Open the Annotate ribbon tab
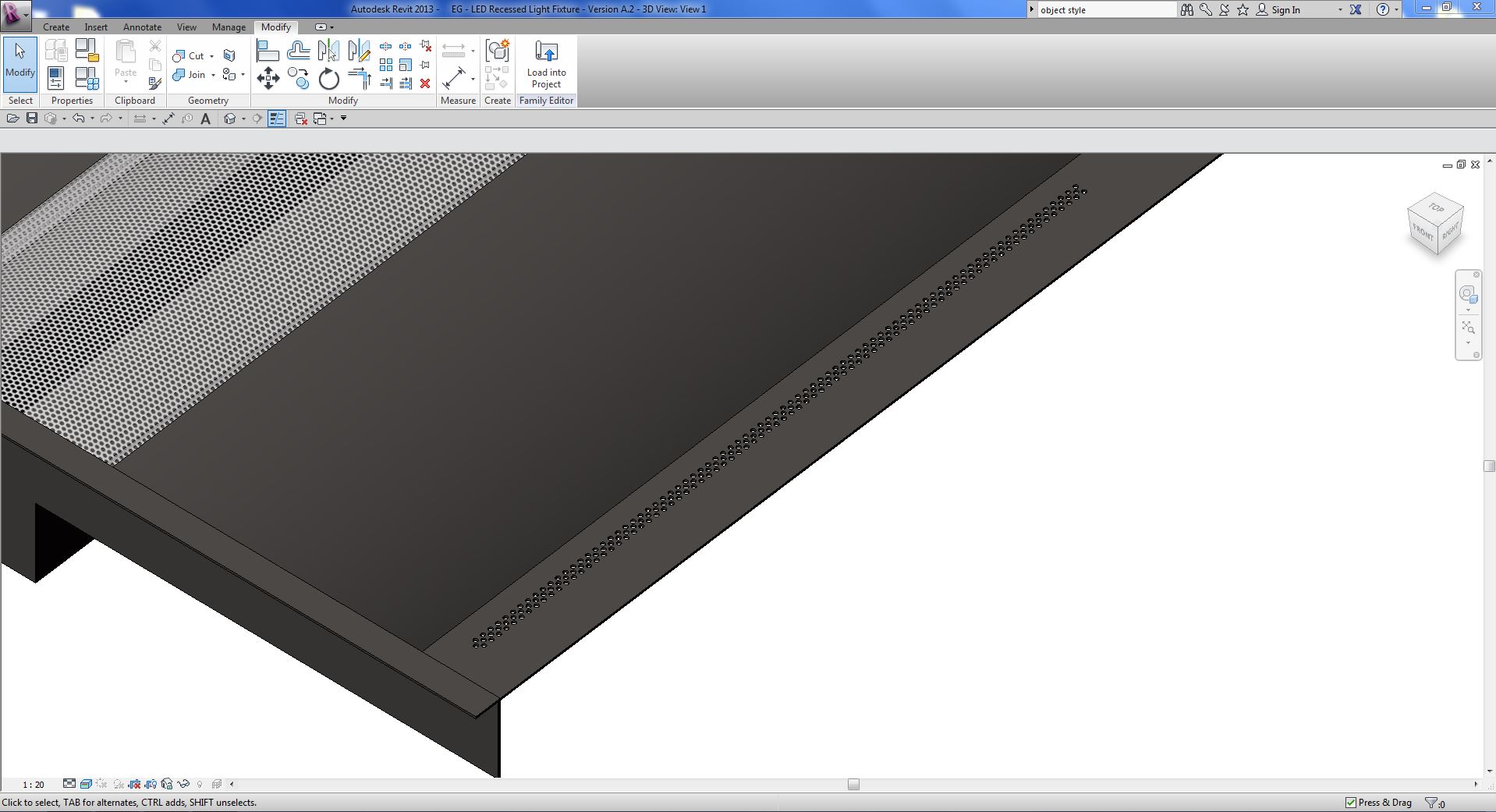 pyautogui.click(x=142, y=27)
